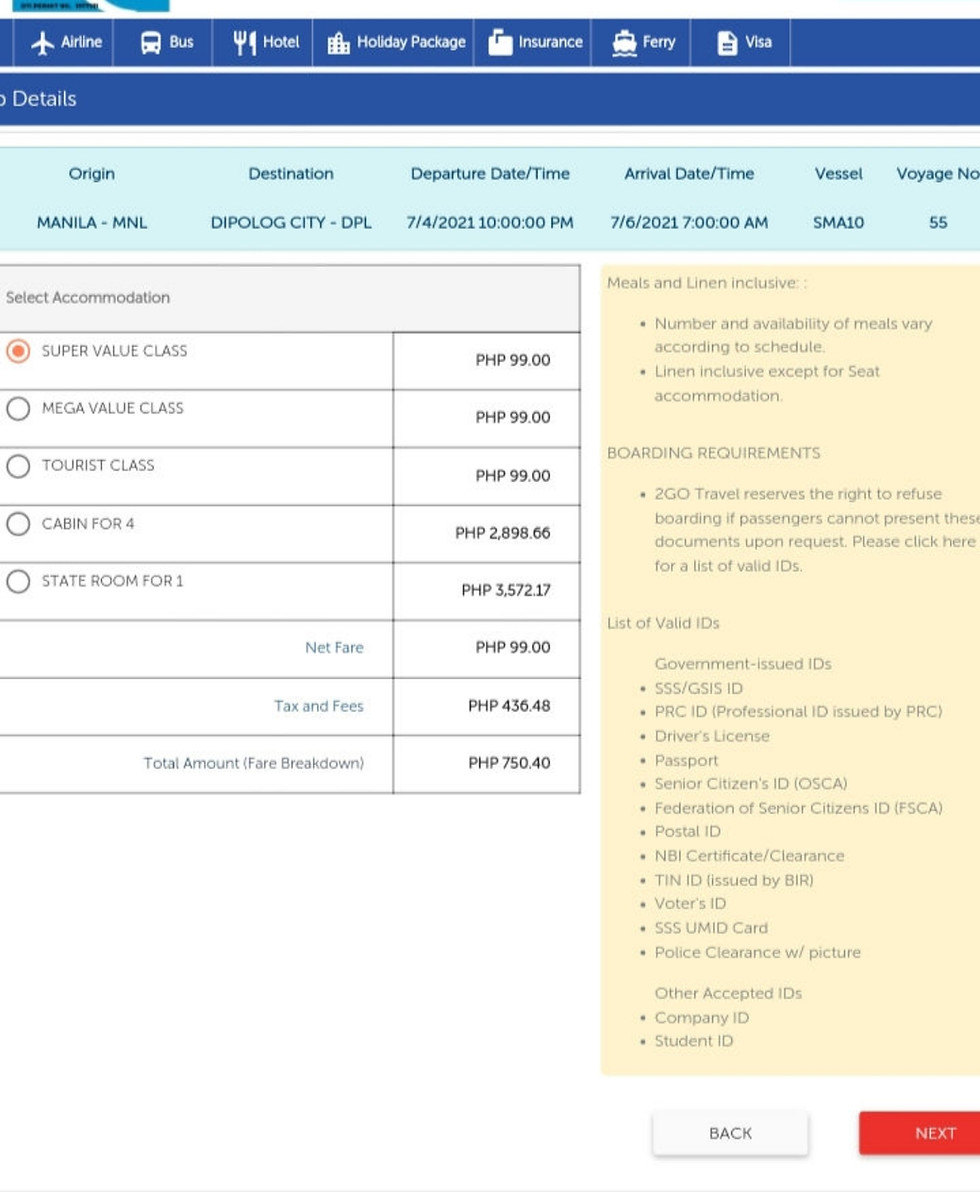Screen dimensions: 980x1192
Task: Select CABIN FOR 4 accommodation
Action: pos(18,524)
